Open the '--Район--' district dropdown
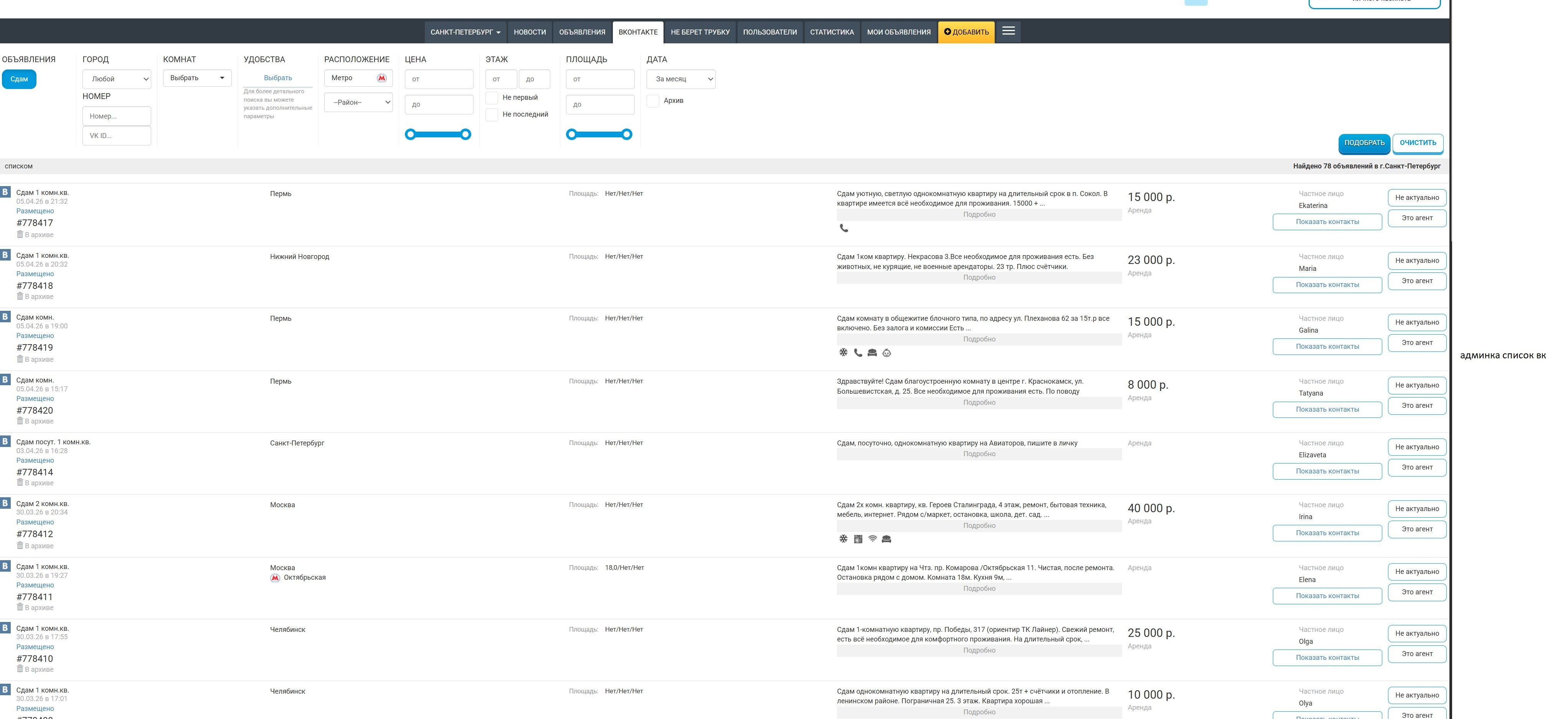 [x=358, y=102]
